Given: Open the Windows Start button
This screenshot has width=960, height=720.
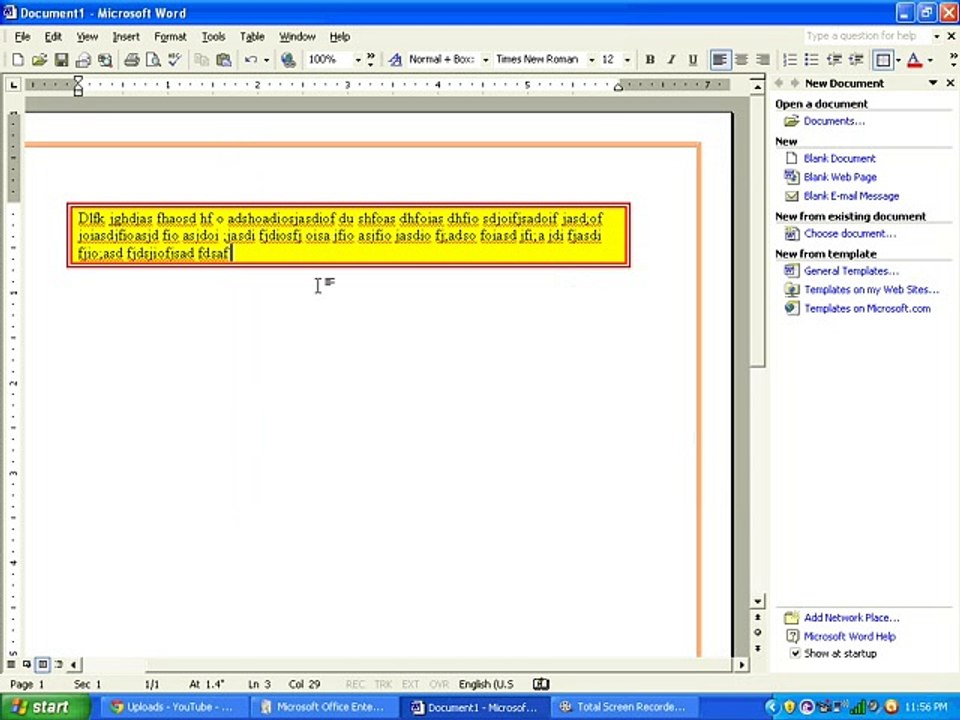Looking at the screenshot, I should pos(44,707).
